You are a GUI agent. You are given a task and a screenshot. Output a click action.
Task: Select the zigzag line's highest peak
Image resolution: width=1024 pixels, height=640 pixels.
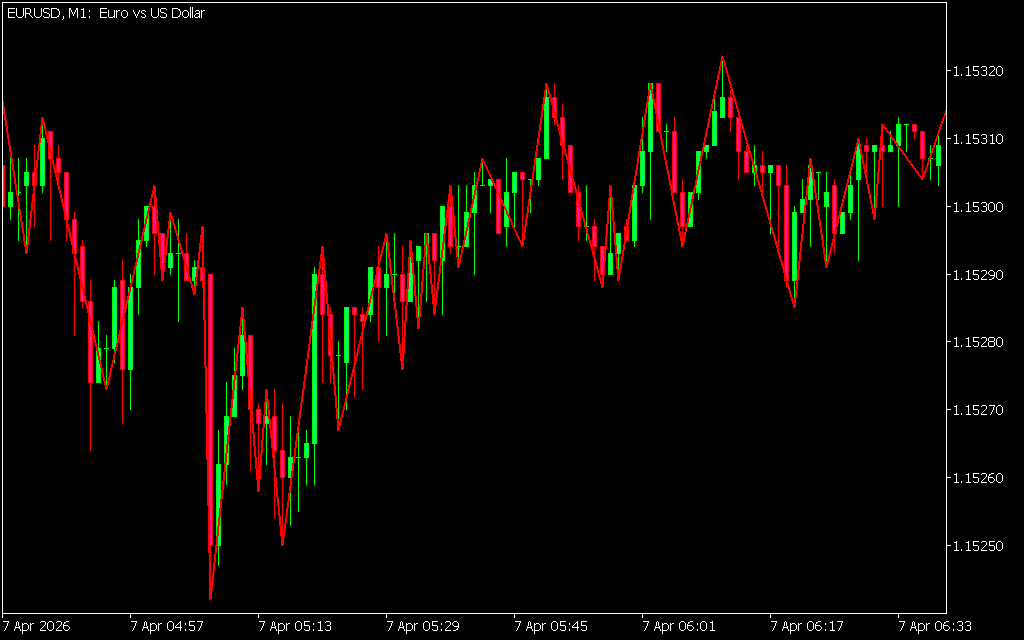(x=722, y=57)
